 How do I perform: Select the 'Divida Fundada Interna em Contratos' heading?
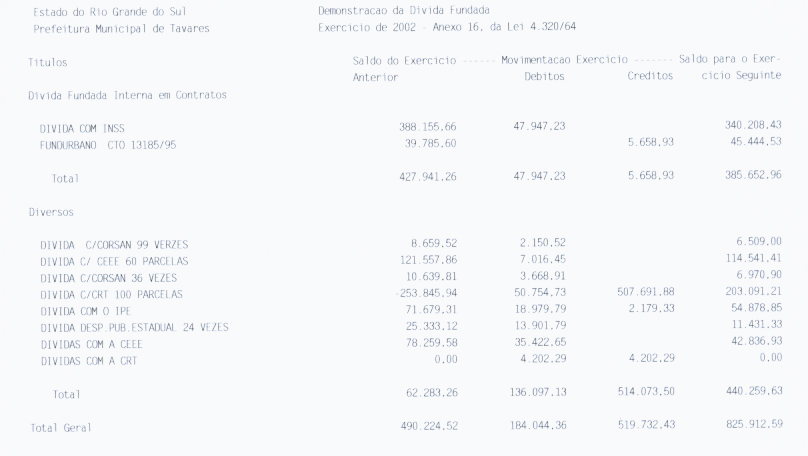click(127, 95)
